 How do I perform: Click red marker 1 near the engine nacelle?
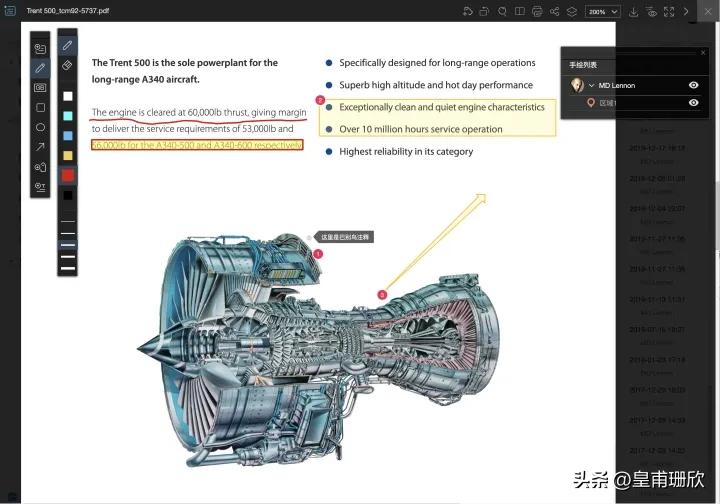pos(318,254)
